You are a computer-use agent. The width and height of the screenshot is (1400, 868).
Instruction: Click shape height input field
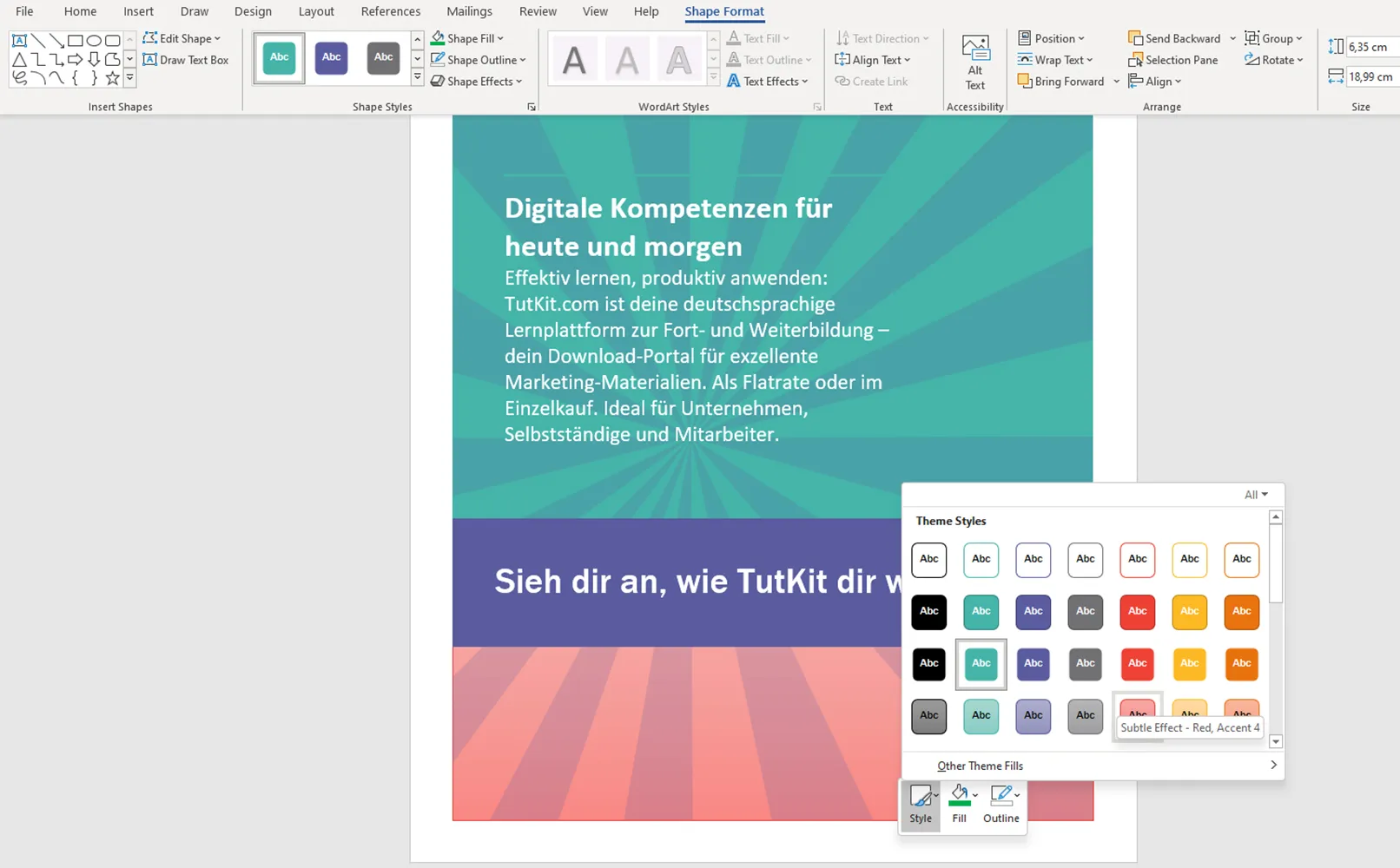[x=1371, y=47]
